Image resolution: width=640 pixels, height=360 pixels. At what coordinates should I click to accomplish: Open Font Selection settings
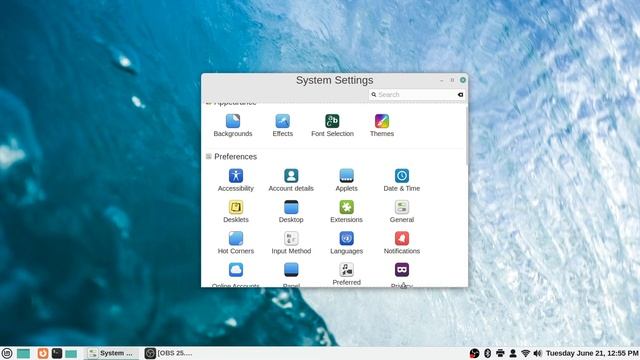(x=332, y=125)
